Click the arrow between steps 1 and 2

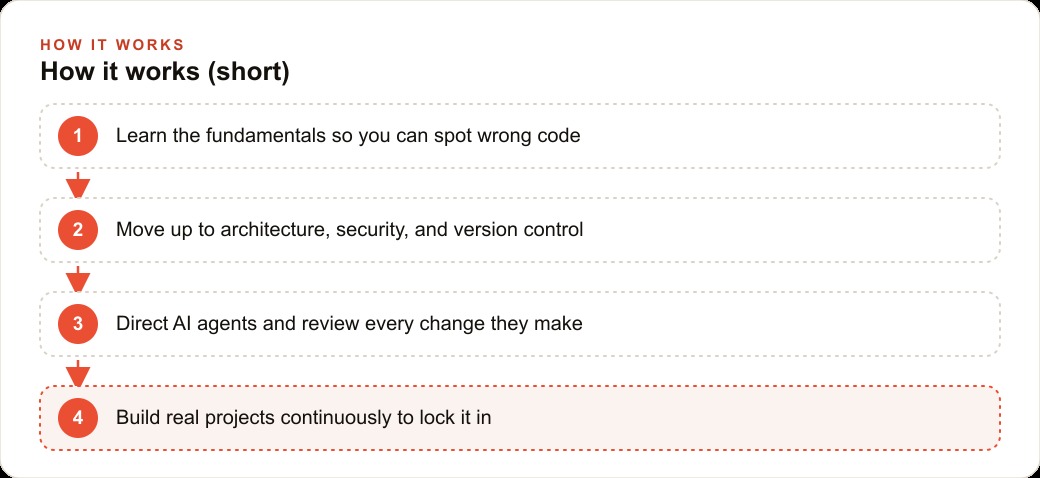(x=78, y=184)
